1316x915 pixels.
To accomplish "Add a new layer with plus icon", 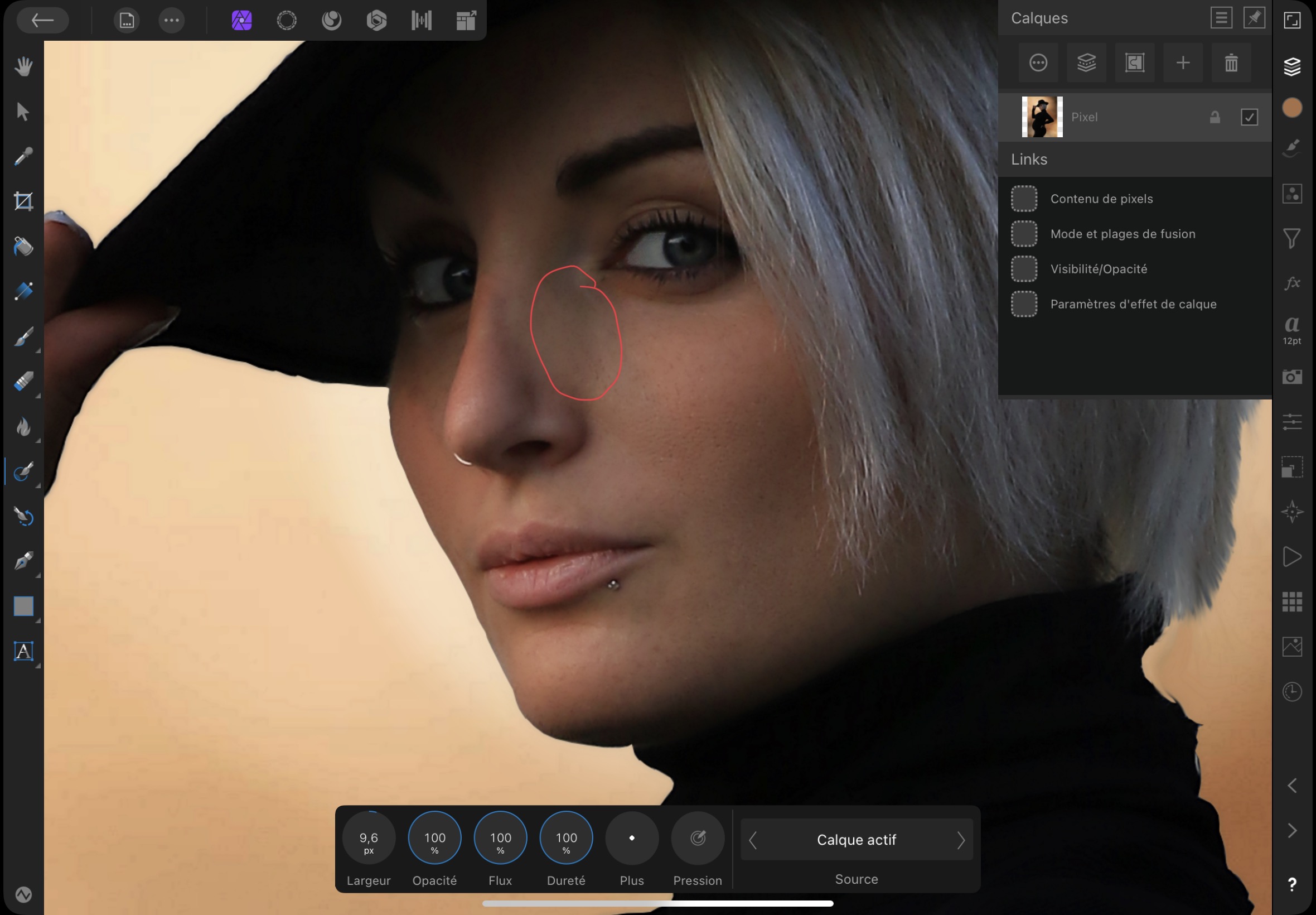I will point(1183,62).
